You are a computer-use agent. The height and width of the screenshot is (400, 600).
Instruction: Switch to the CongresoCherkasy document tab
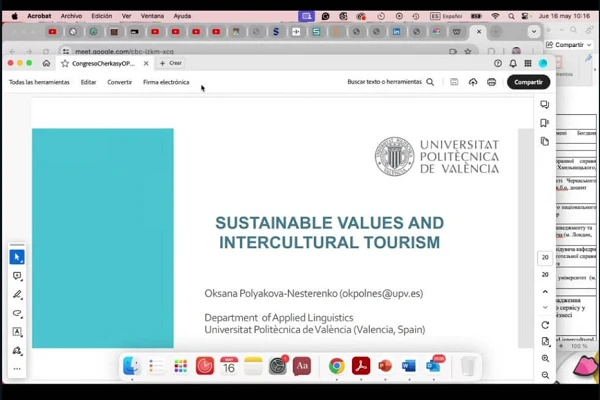click(103, 63)
